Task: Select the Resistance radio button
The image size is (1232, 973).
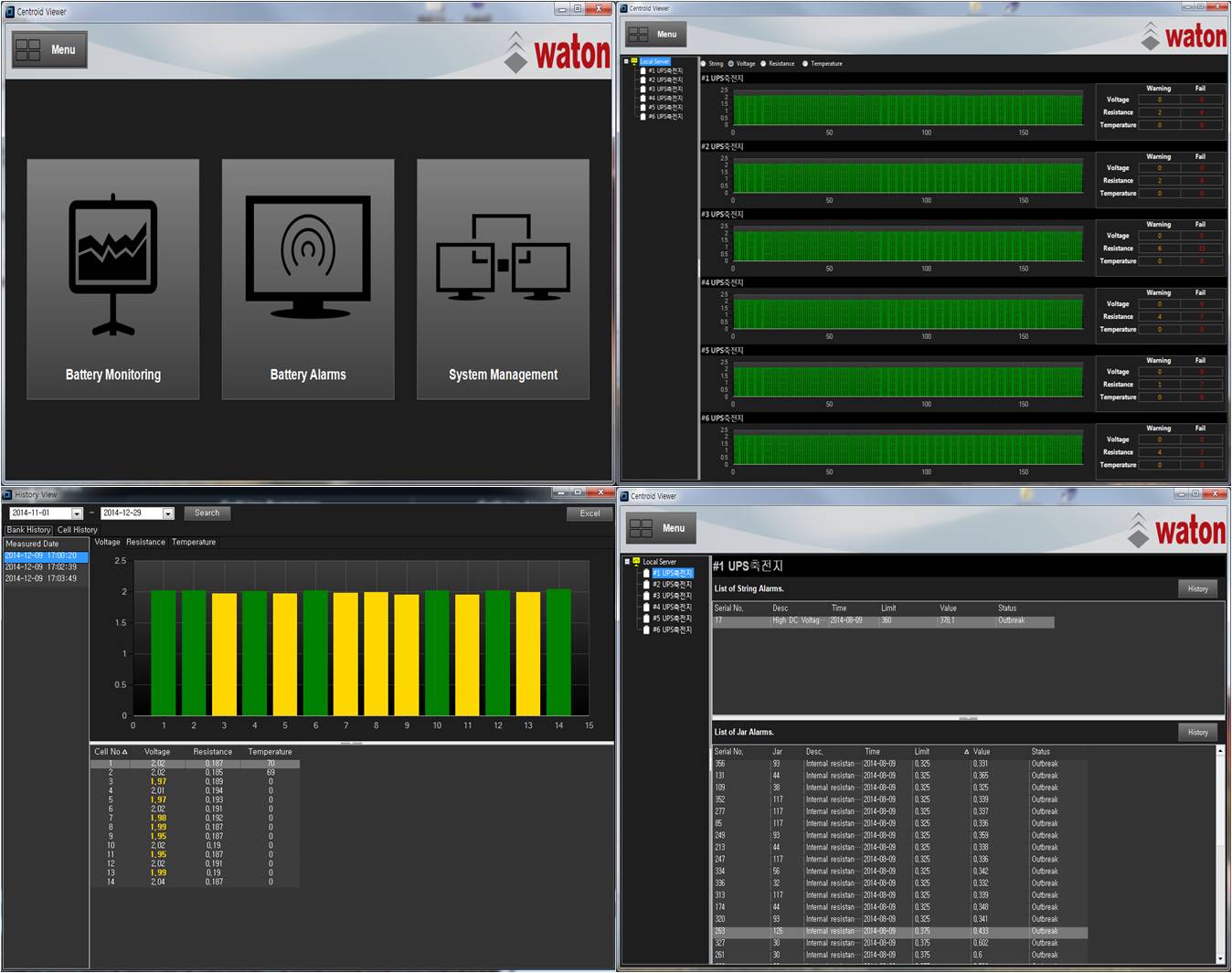Action: 763,64
